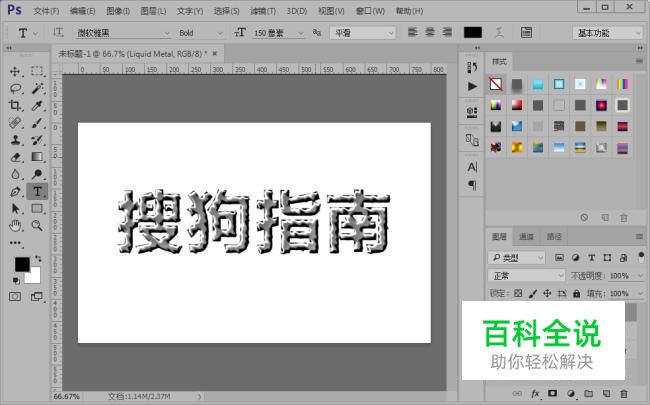This screenshot has width=650, height=405.
Task: Expand the 基本功能 workspace dropdown
Action: (x=638, y=33)
